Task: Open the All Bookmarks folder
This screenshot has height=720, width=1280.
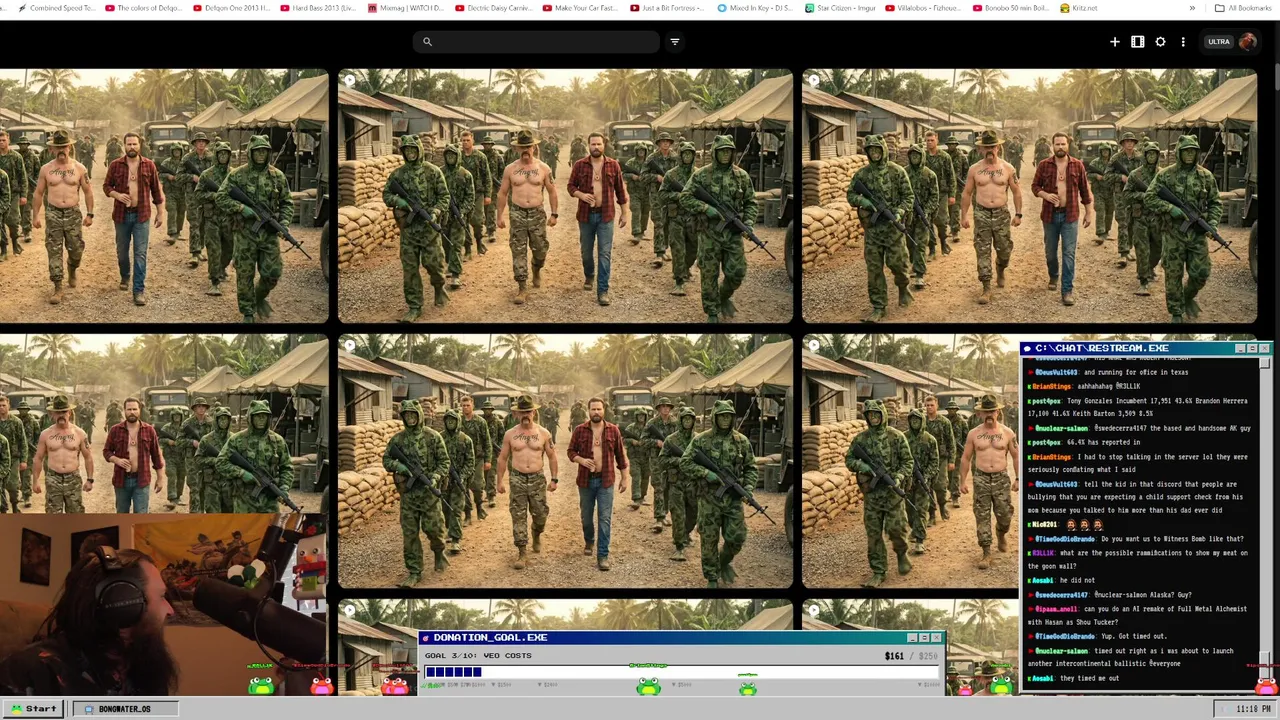Action: point(1243,8)
